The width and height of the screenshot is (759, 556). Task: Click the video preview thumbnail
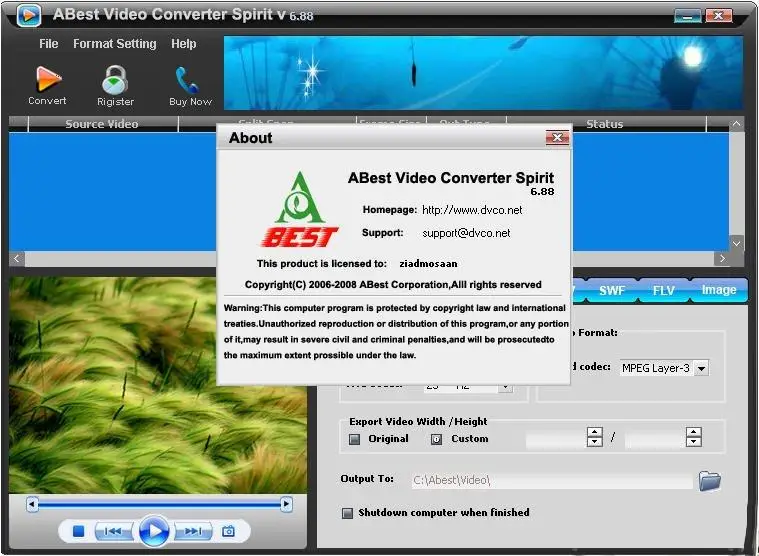coord(157,385)
